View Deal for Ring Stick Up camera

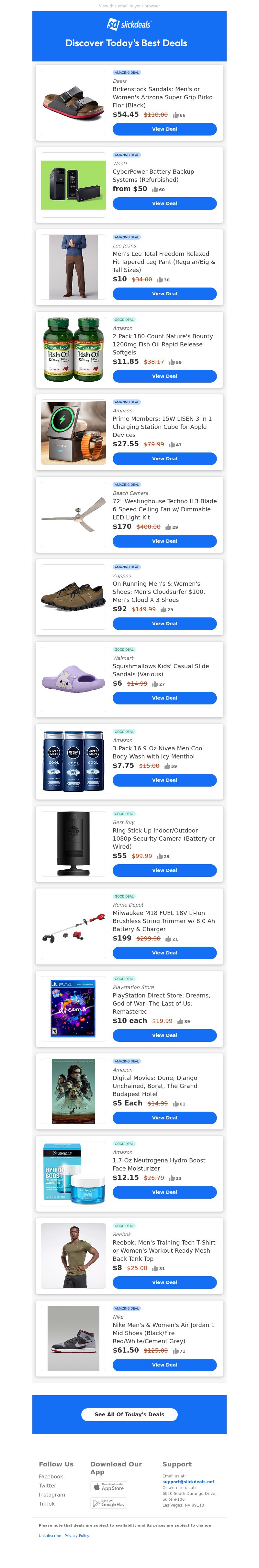(x=164, y=870)
